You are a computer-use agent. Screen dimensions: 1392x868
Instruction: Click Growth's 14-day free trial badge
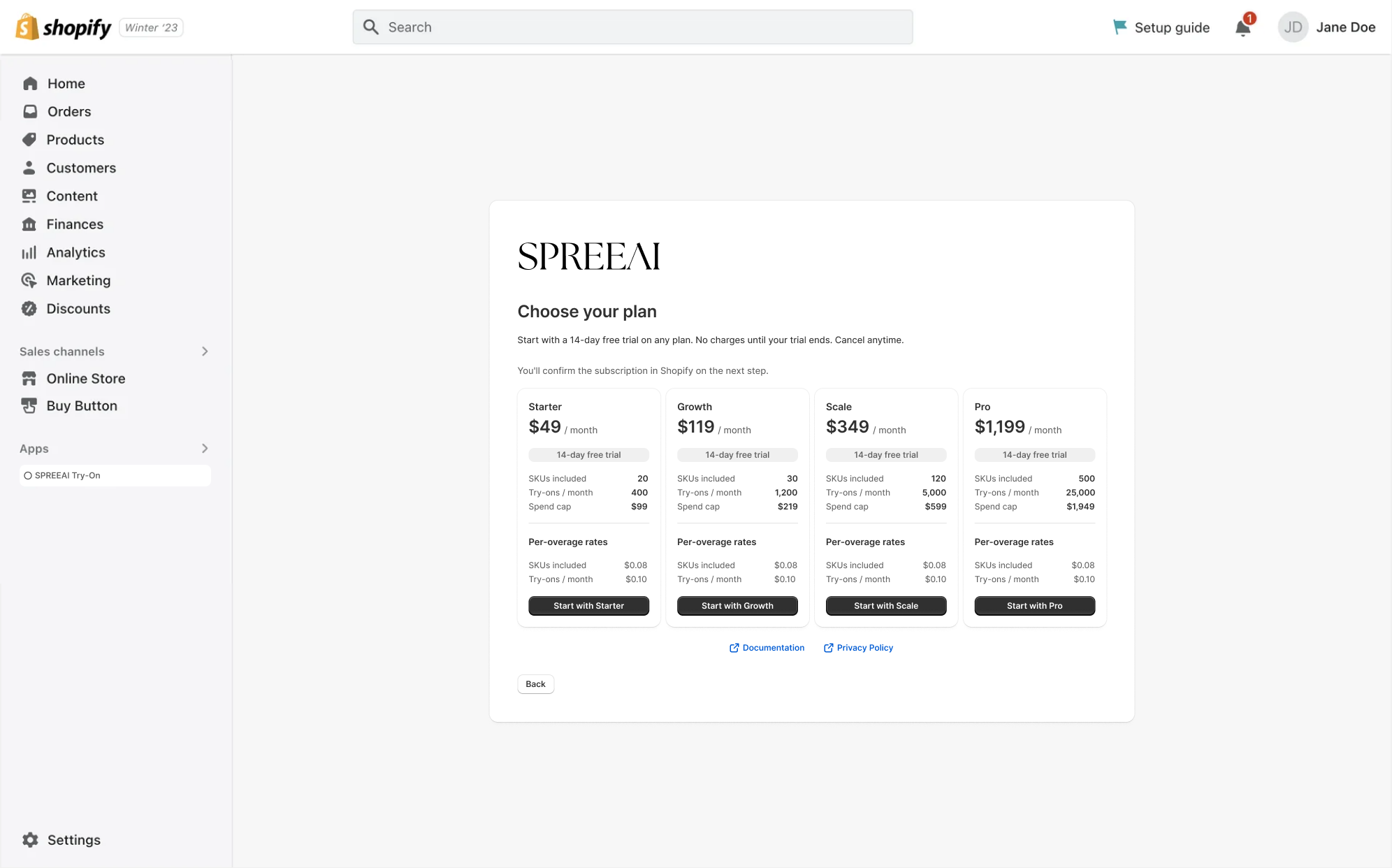point(737,455)
